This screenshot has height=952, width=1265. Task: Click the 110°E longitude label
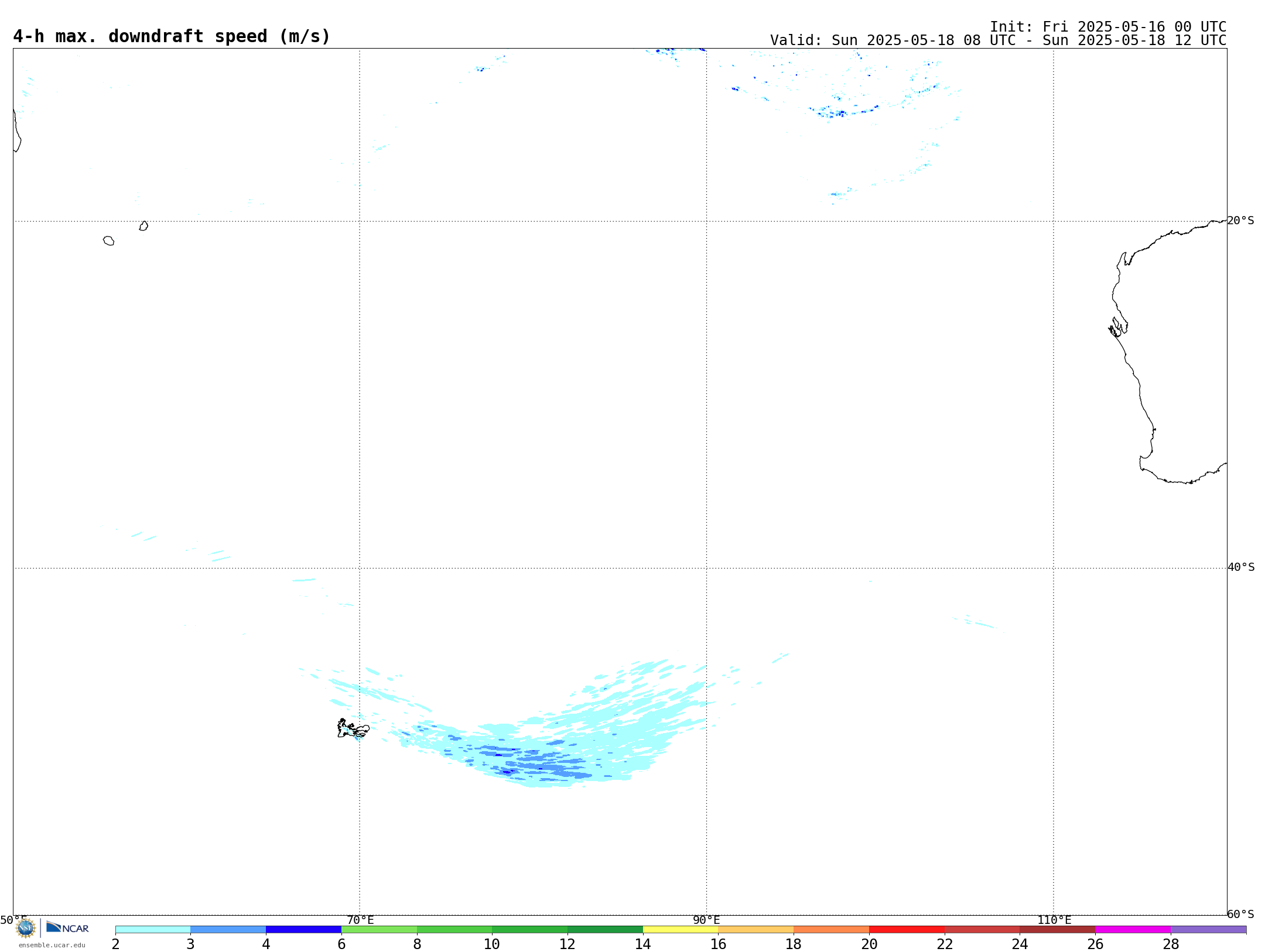(1054, 920)
